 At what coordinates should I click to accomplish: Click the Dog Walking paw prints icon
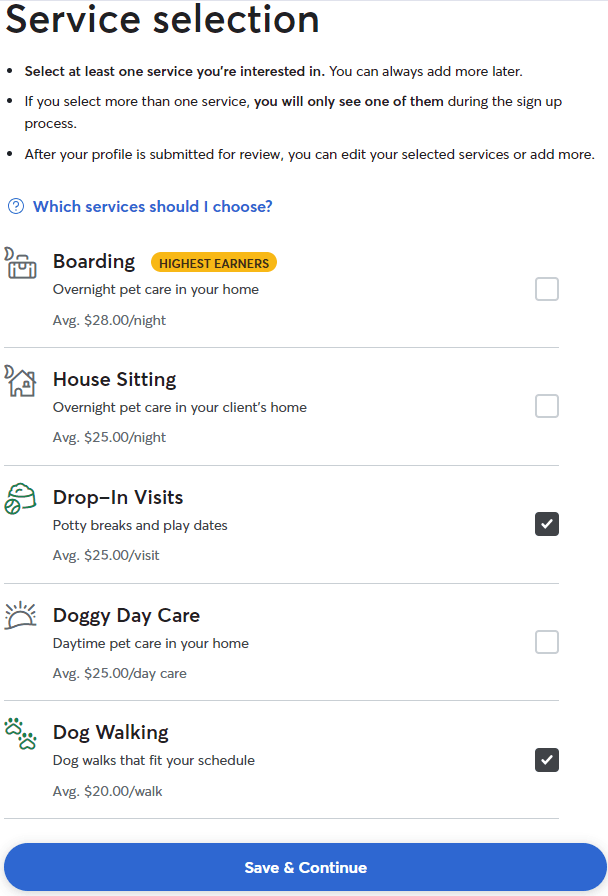coord(21,733)
